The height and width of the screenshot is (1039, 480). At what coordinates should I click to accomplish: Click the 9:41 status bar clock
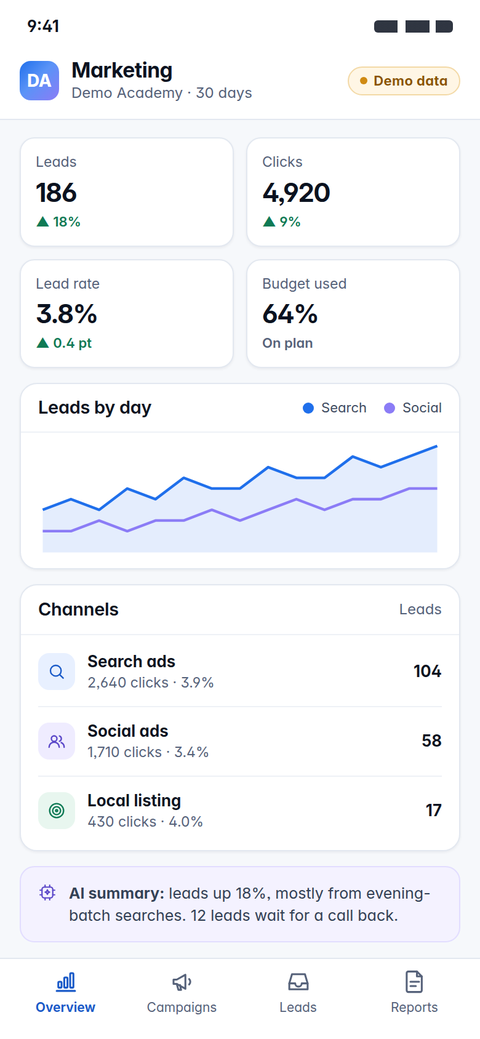click(x=43, y=26)
